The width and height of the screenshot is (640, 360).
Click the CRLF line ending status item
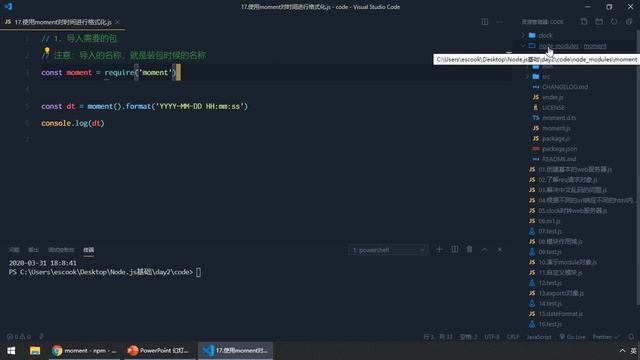pos(513,337)
